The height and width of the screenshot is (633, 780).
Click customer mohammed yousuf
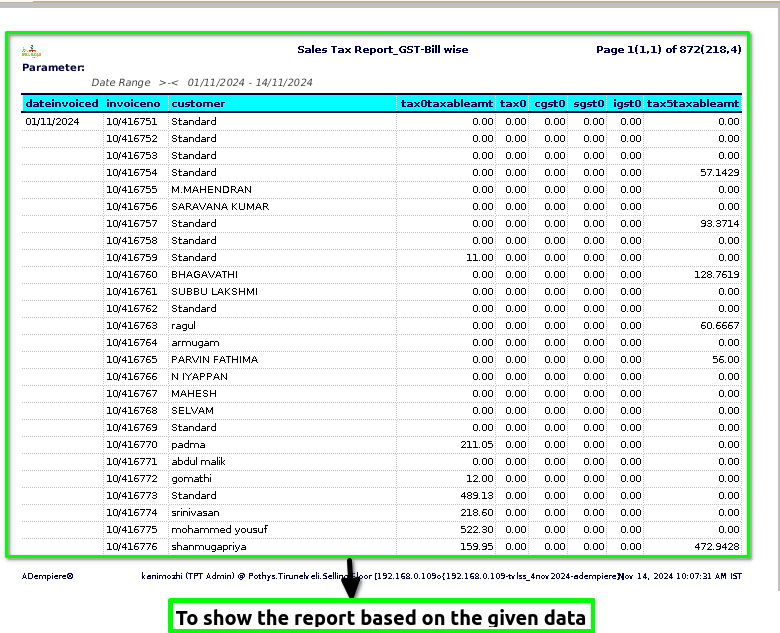coord(219,529)
